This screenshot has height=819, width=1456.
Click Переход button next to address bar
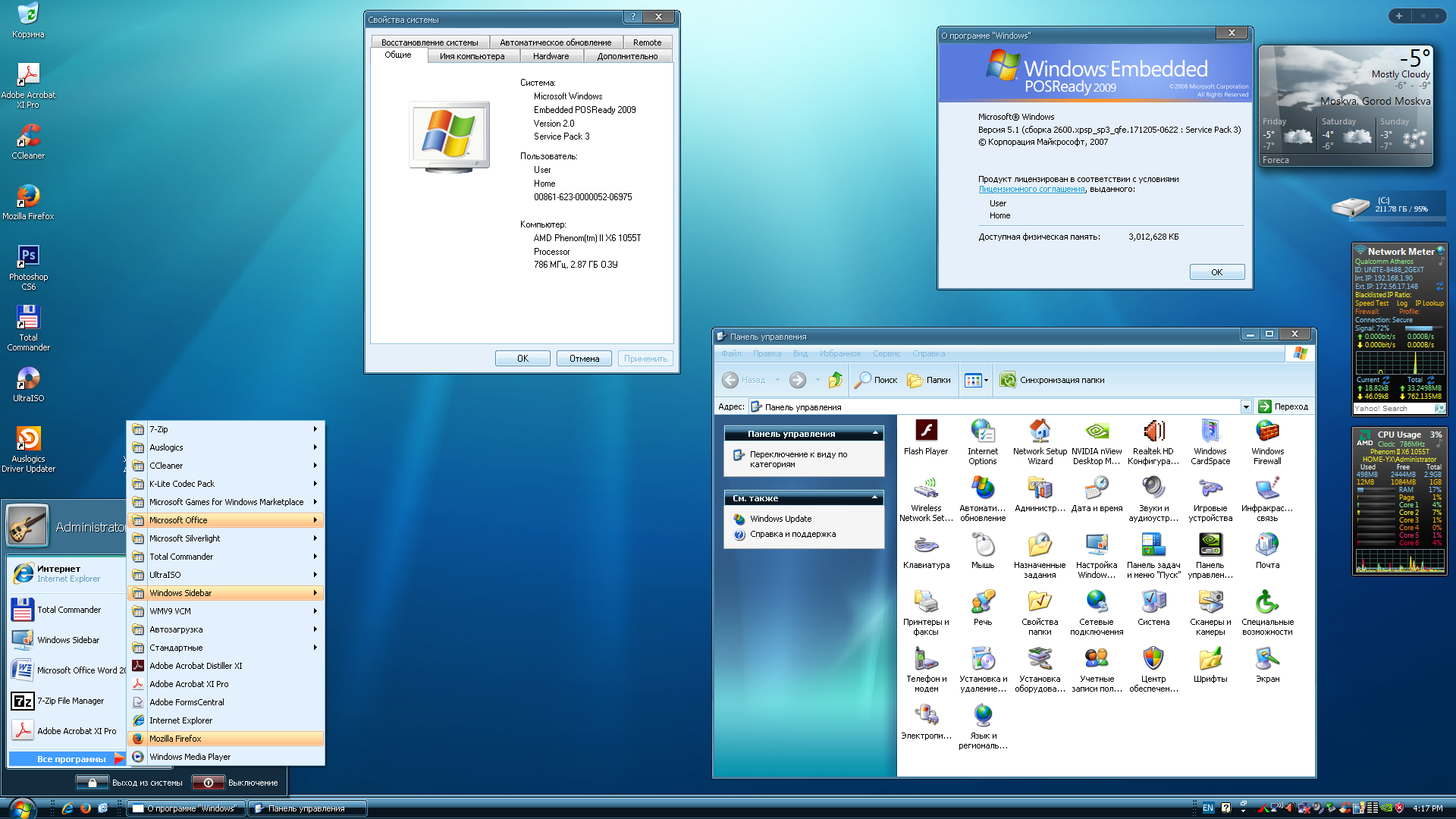(1283, 406)
